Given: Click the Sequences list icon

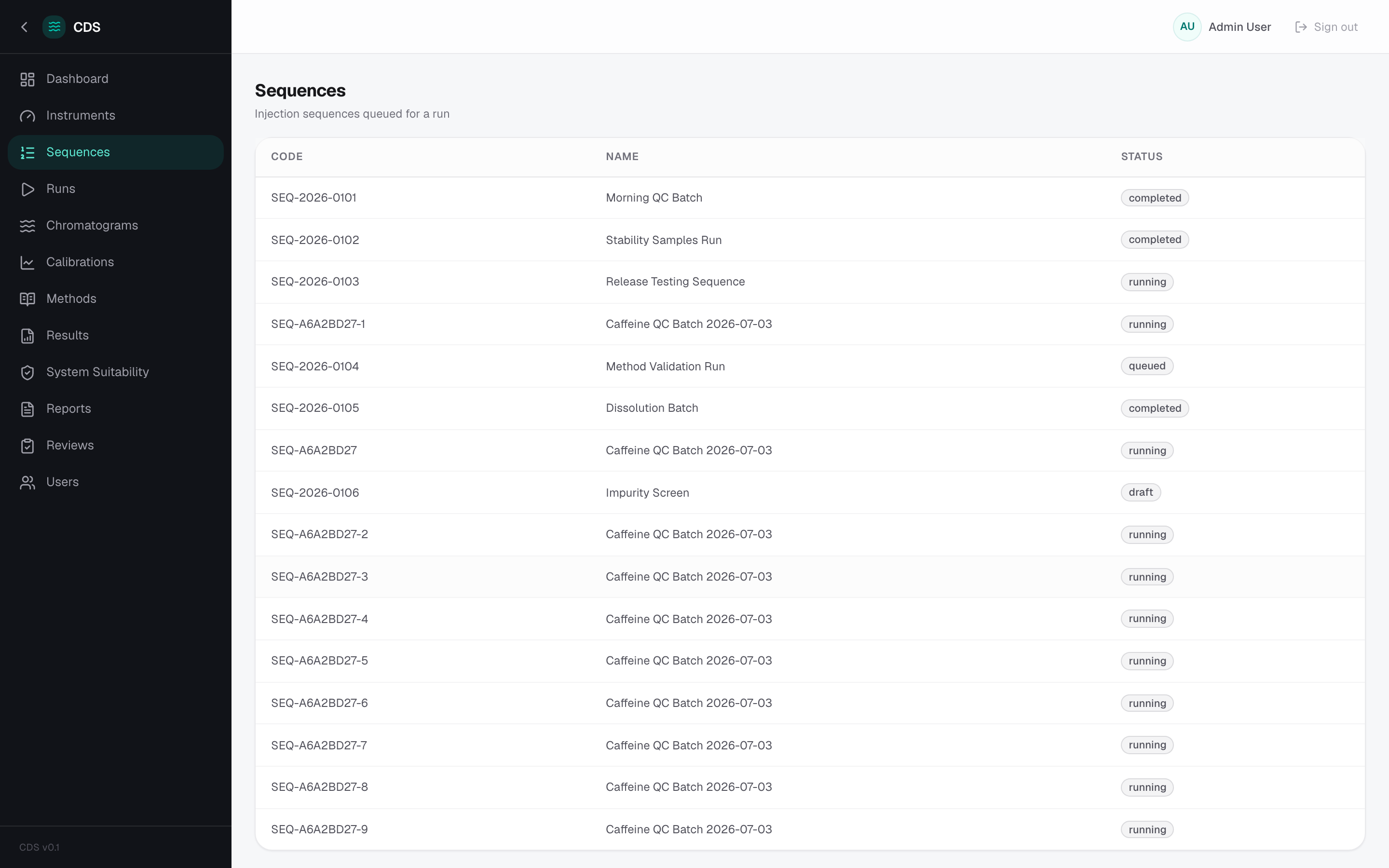Looking at the screenshot, I should pos(27,153).
